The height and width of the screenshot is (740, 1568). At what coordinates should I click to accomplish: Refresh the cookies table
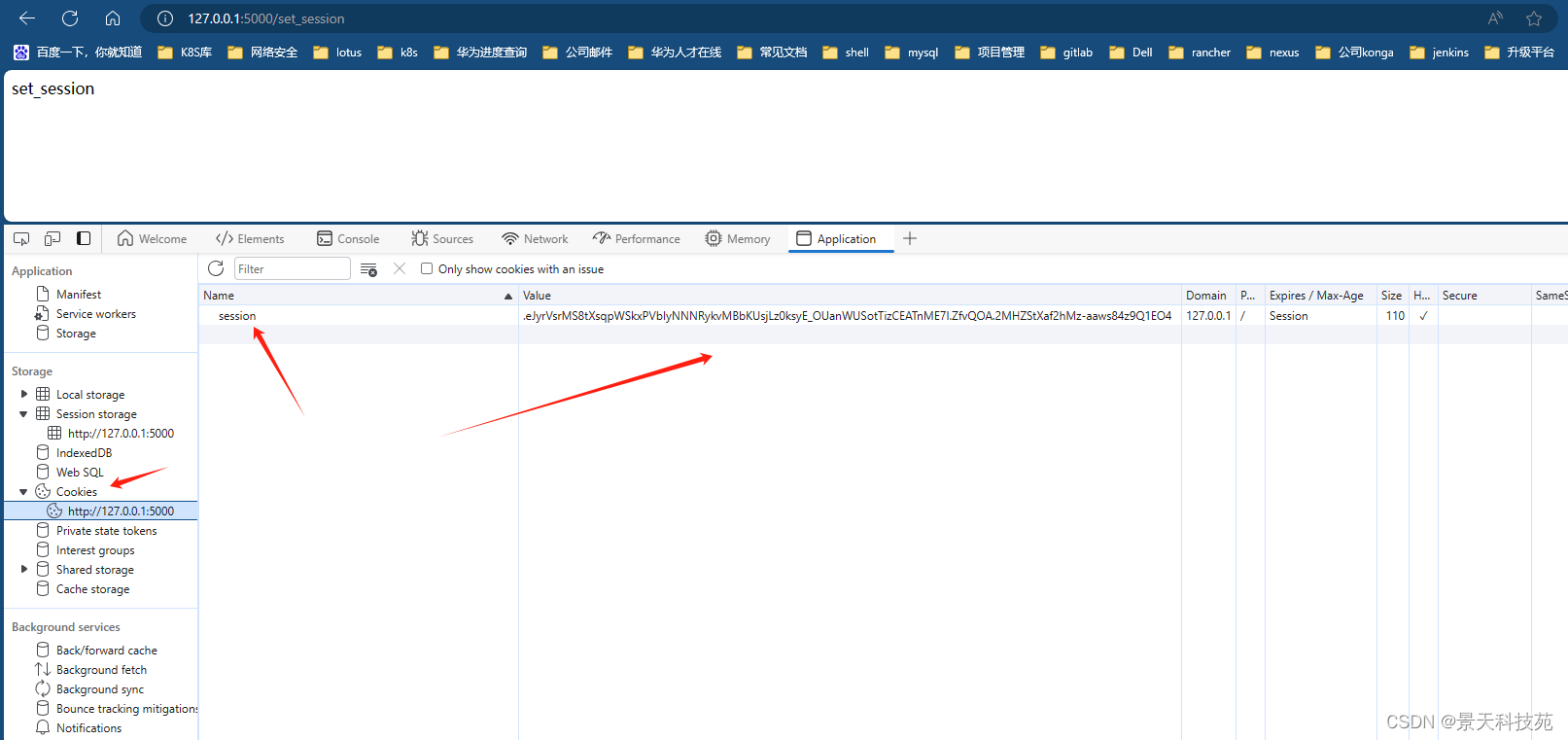[216, 268]
